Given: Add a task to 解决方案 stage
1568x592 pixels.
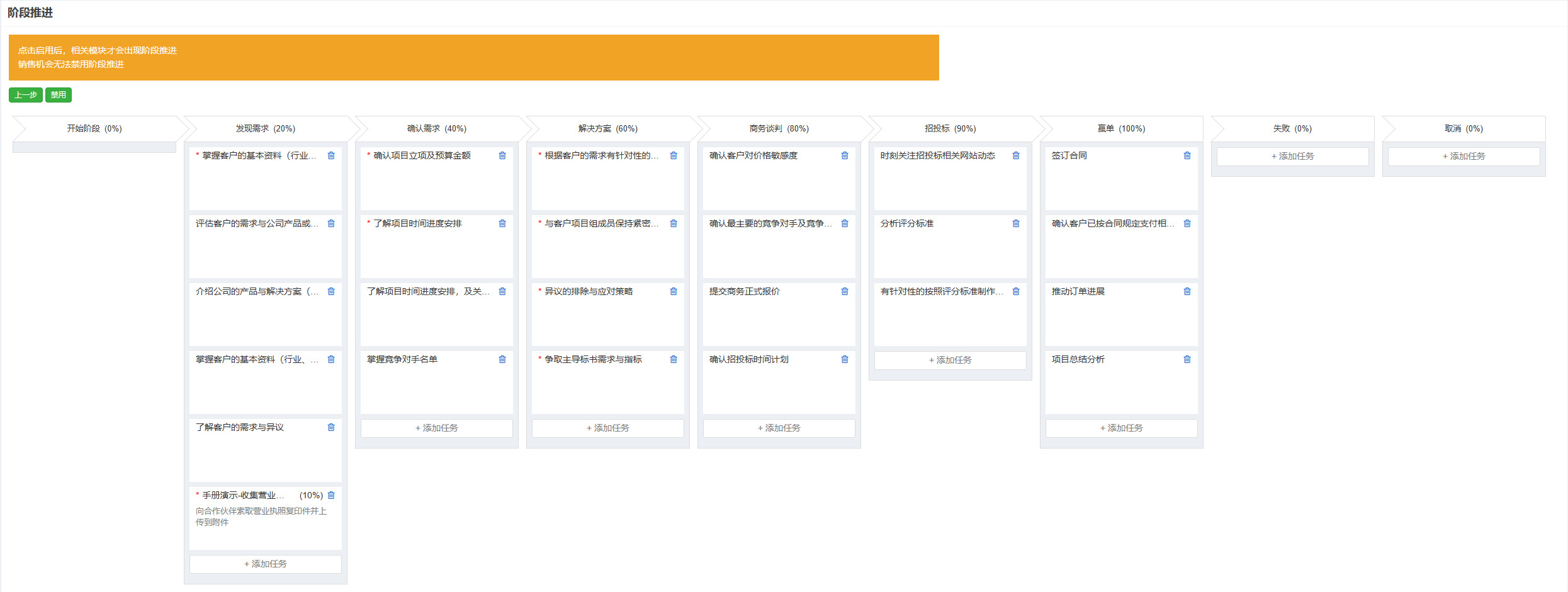Looking at the screenshot, I should coord(608,428).
